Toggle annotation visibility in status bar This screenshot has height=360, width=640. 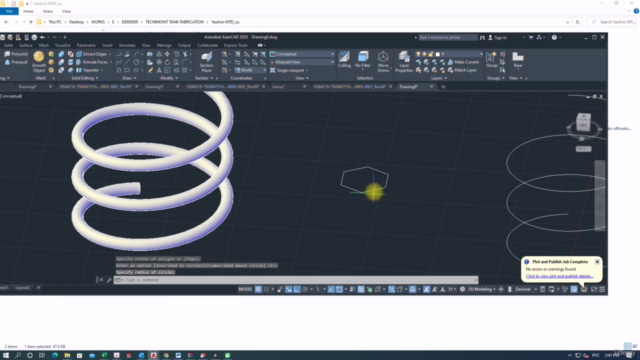[x=427, y=289]
